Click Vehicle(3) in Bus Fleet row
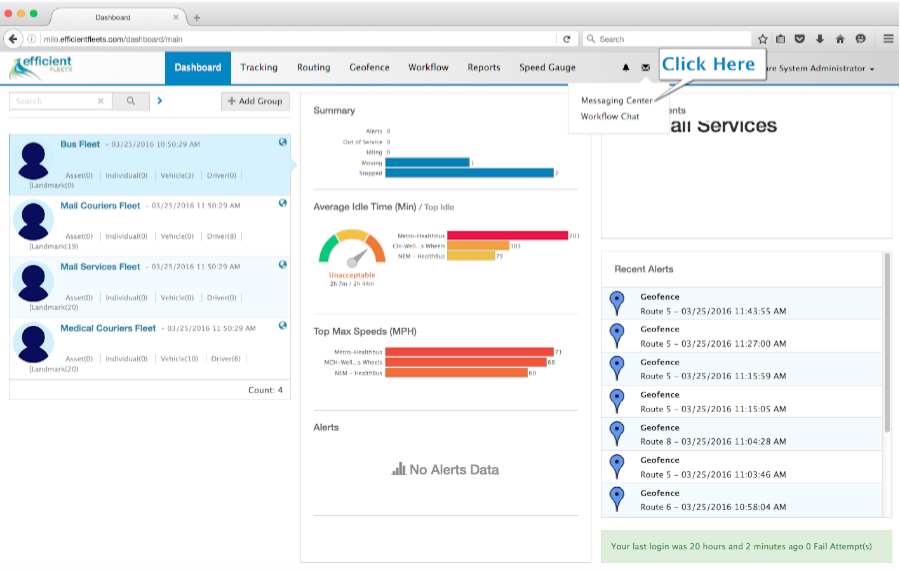 (x=177, y=176)
